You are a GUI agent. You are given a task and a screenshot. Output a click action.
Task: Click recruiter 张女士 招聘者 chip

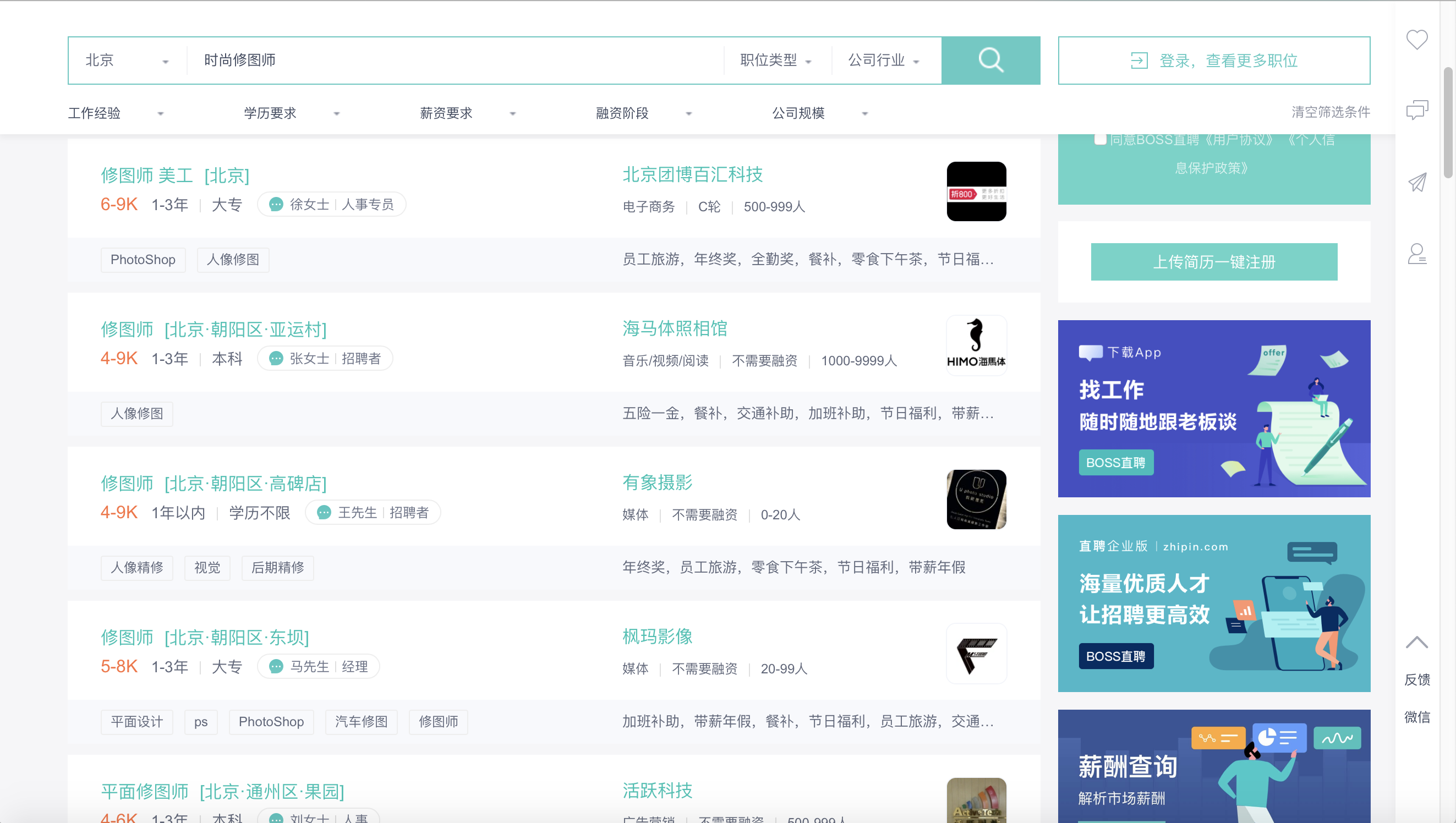tap(325, 358)
